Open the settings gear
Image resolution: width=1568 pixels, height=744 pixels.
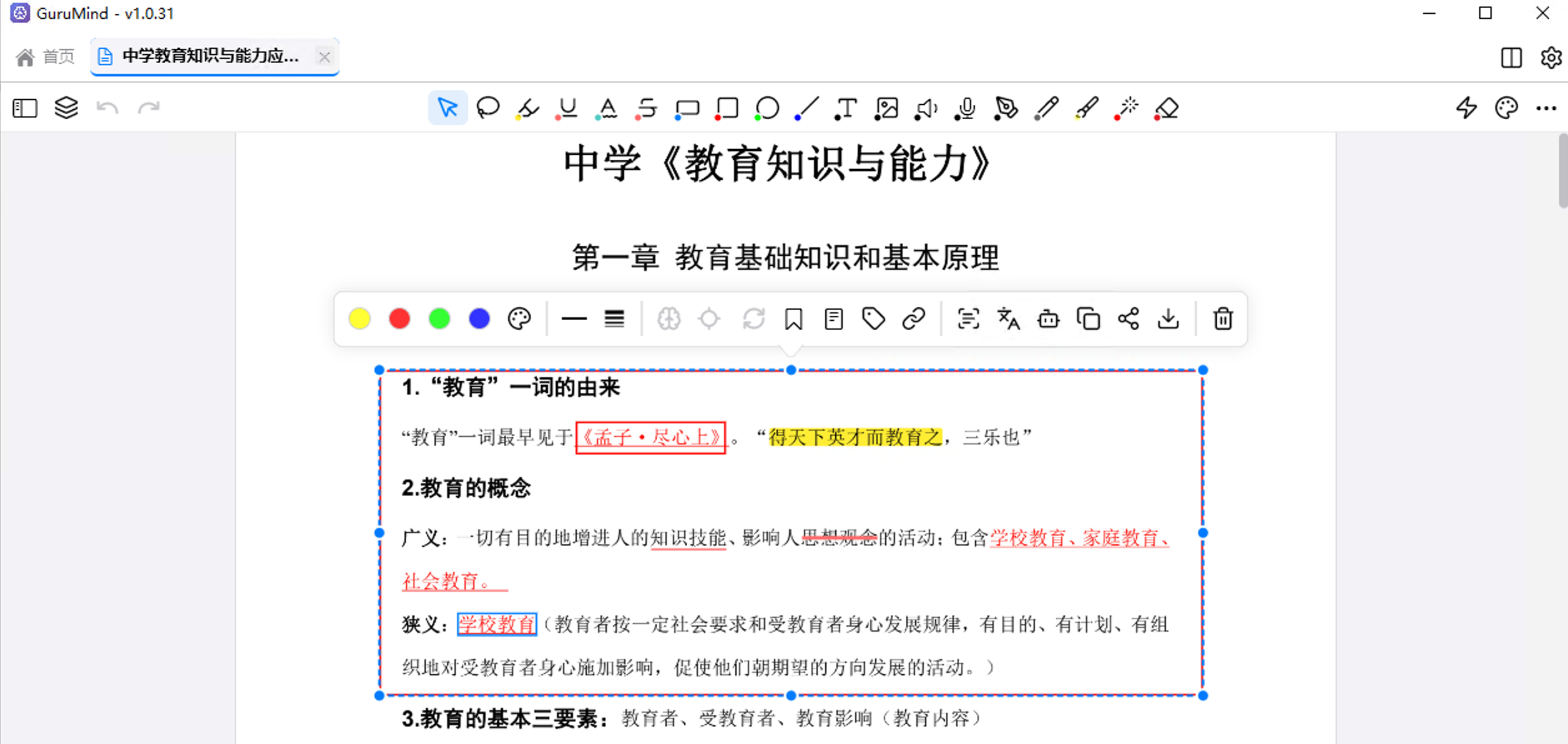click(x=1551, y=57)
